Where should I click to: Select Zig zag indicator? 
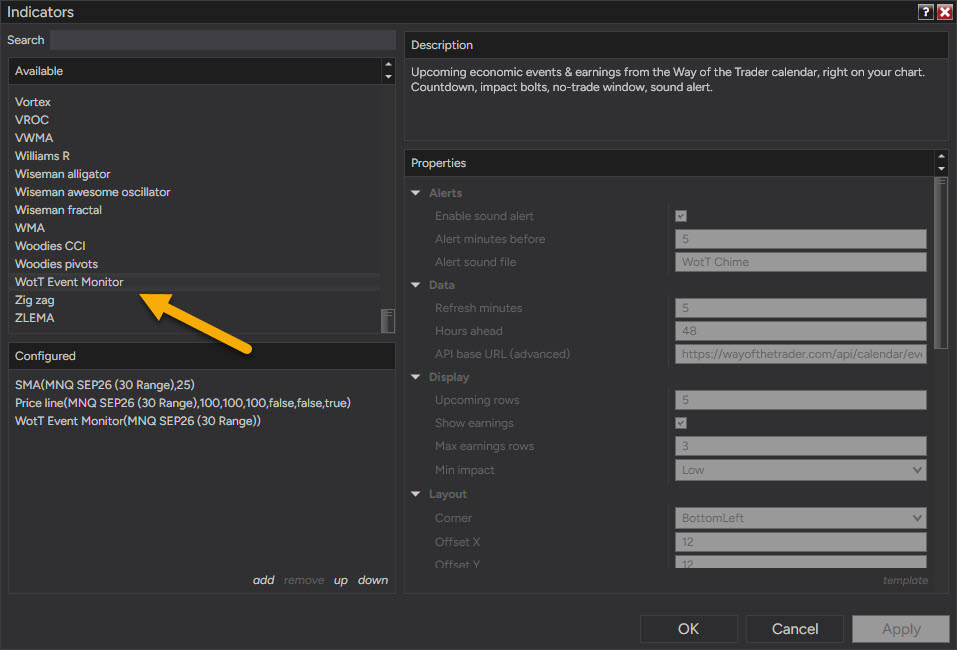35,300
